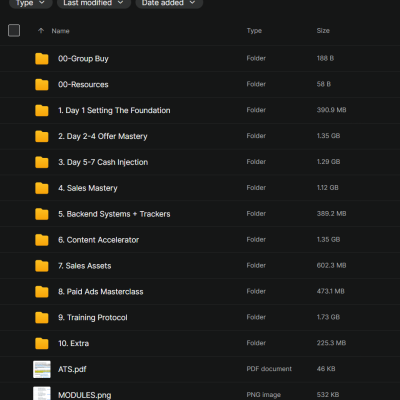Click the 58 B size value
The height and width of the screenshot is (400, 400).
click(x=324, y=84)
